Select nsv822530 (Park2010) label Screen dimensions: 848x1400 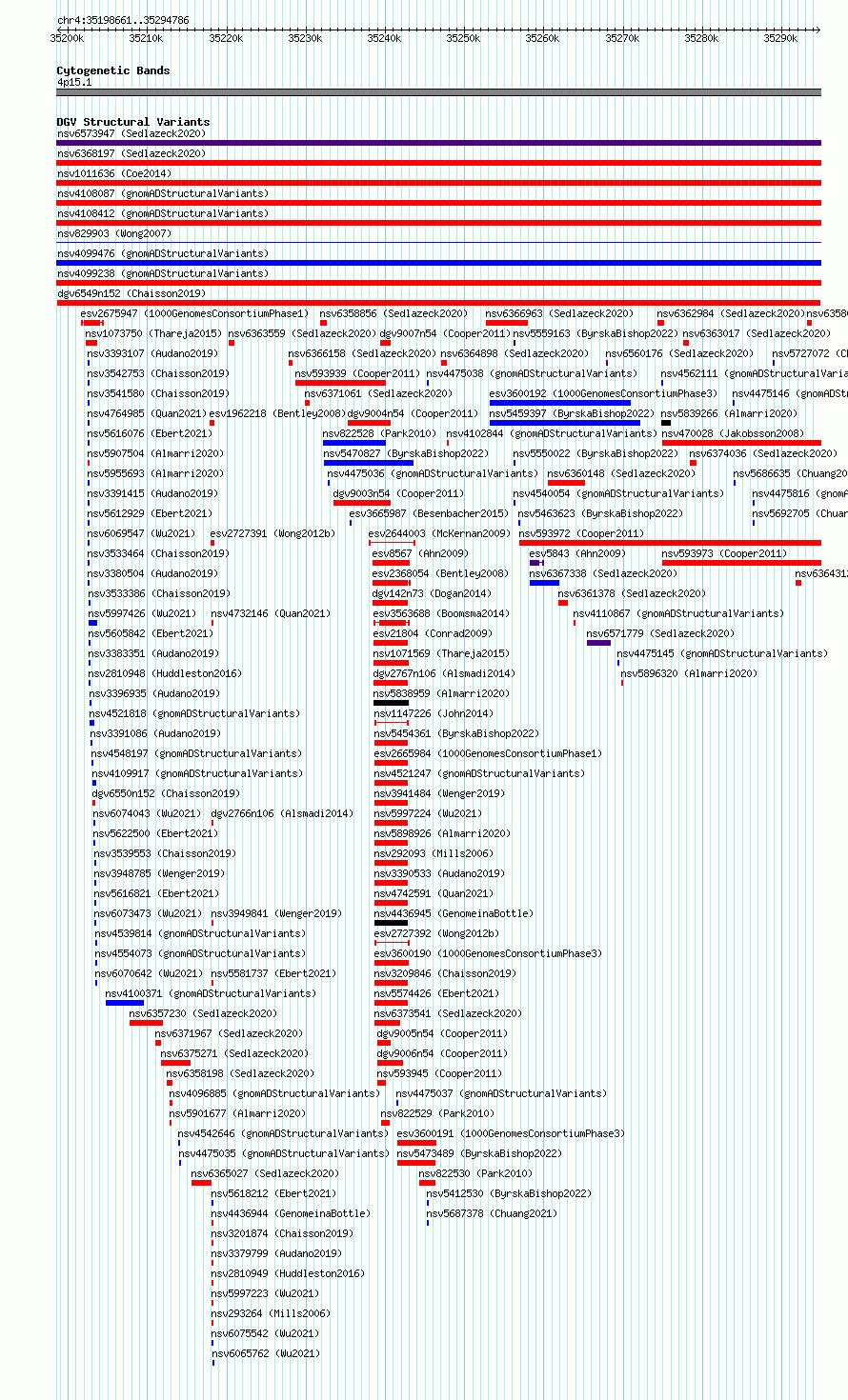pyautogui.click(x=475, y=1173)
